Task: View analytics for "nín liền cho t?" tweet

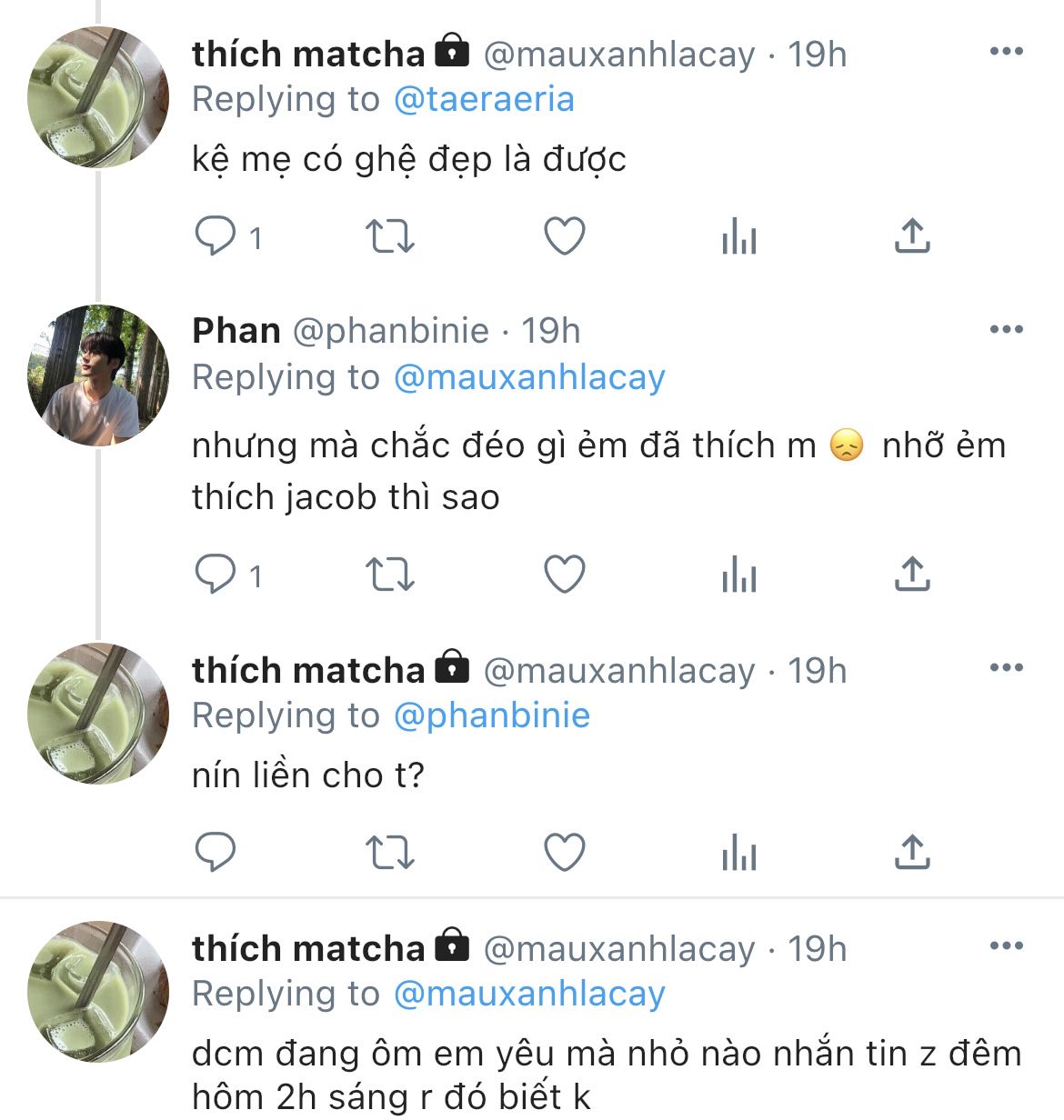Action: click(738, 853)
